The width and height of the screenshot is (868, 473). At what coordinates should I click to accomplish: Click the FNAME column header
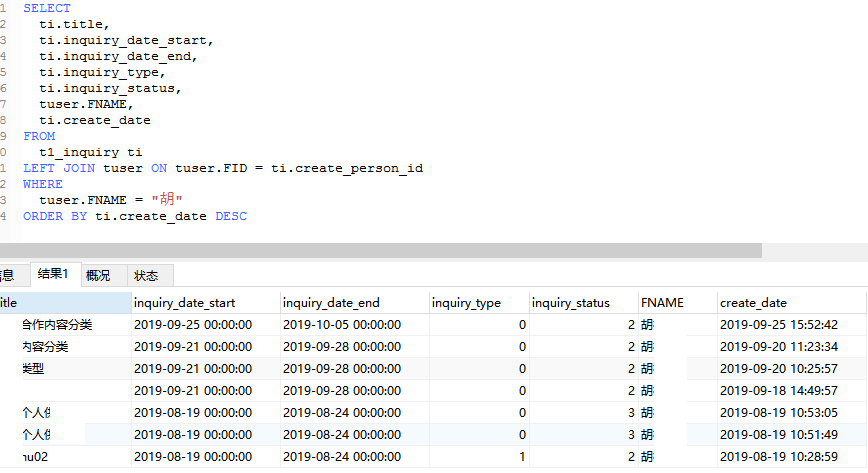point(678,303)
